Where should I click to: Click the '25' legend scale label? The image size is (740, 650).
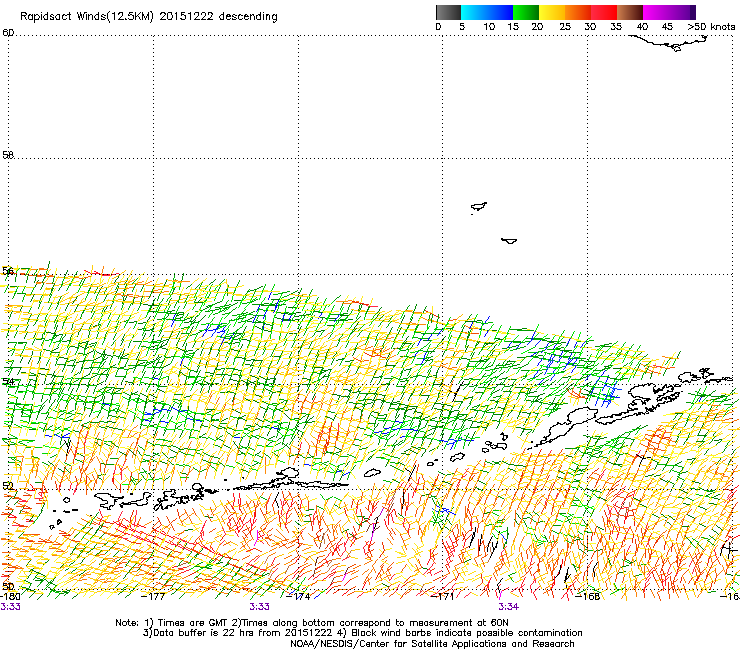(565, 27)
